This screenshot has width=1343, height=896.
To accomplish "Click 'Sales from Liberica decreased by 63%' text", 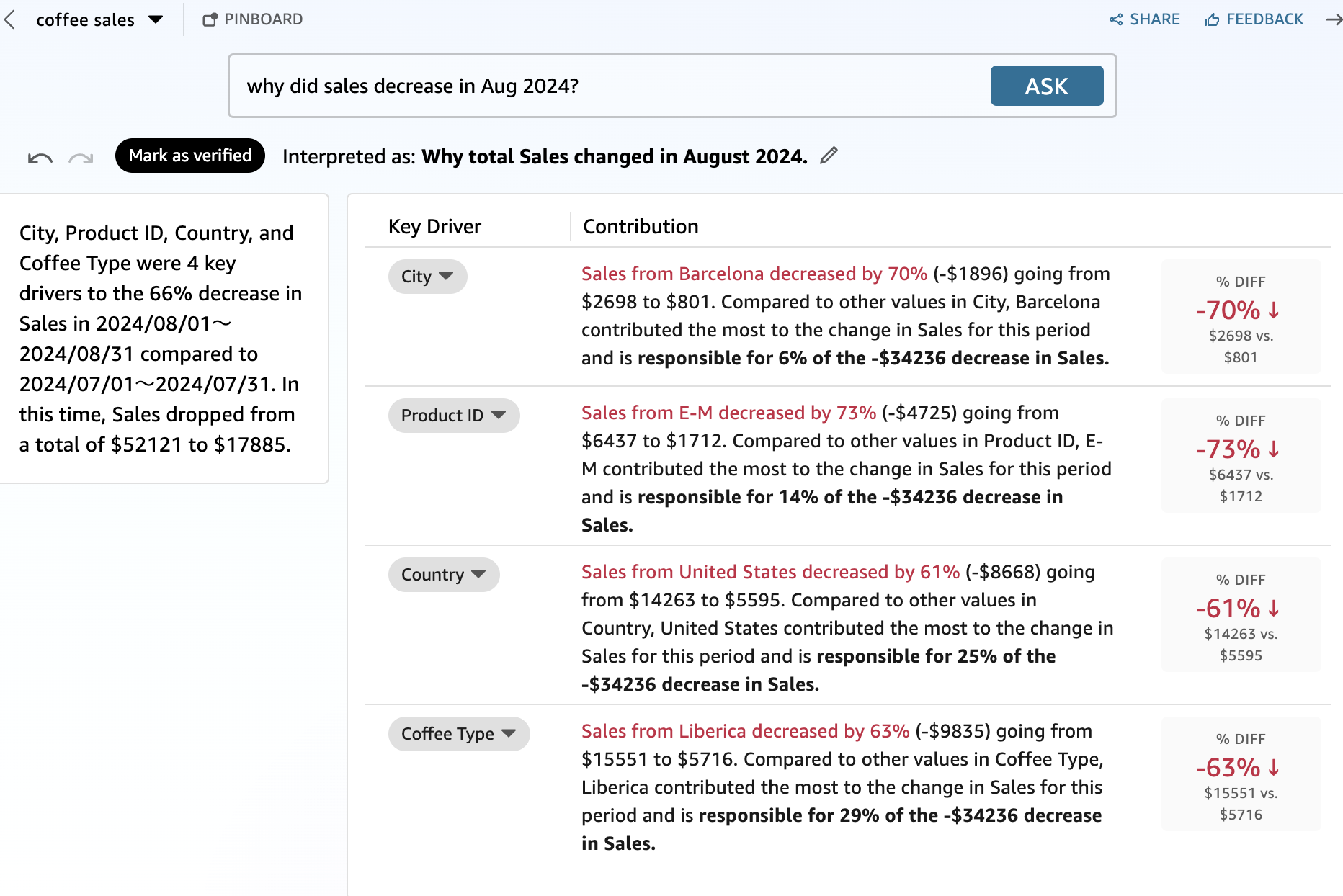I will tap(745, 731).
